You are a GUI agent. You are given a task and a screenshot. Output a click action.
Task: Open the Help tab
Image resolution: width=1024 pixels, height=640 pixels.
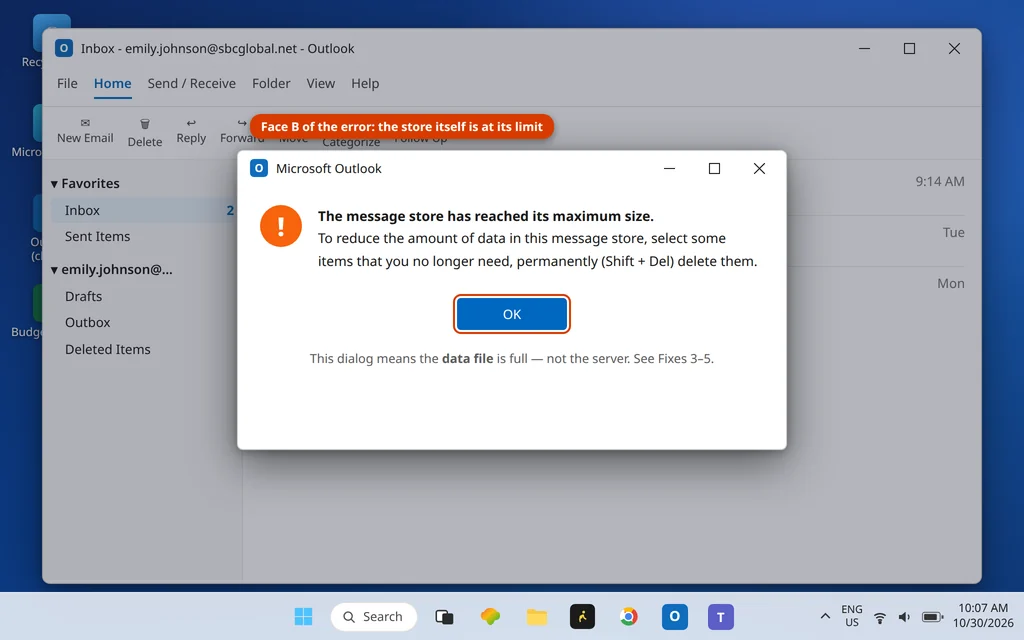365,84
